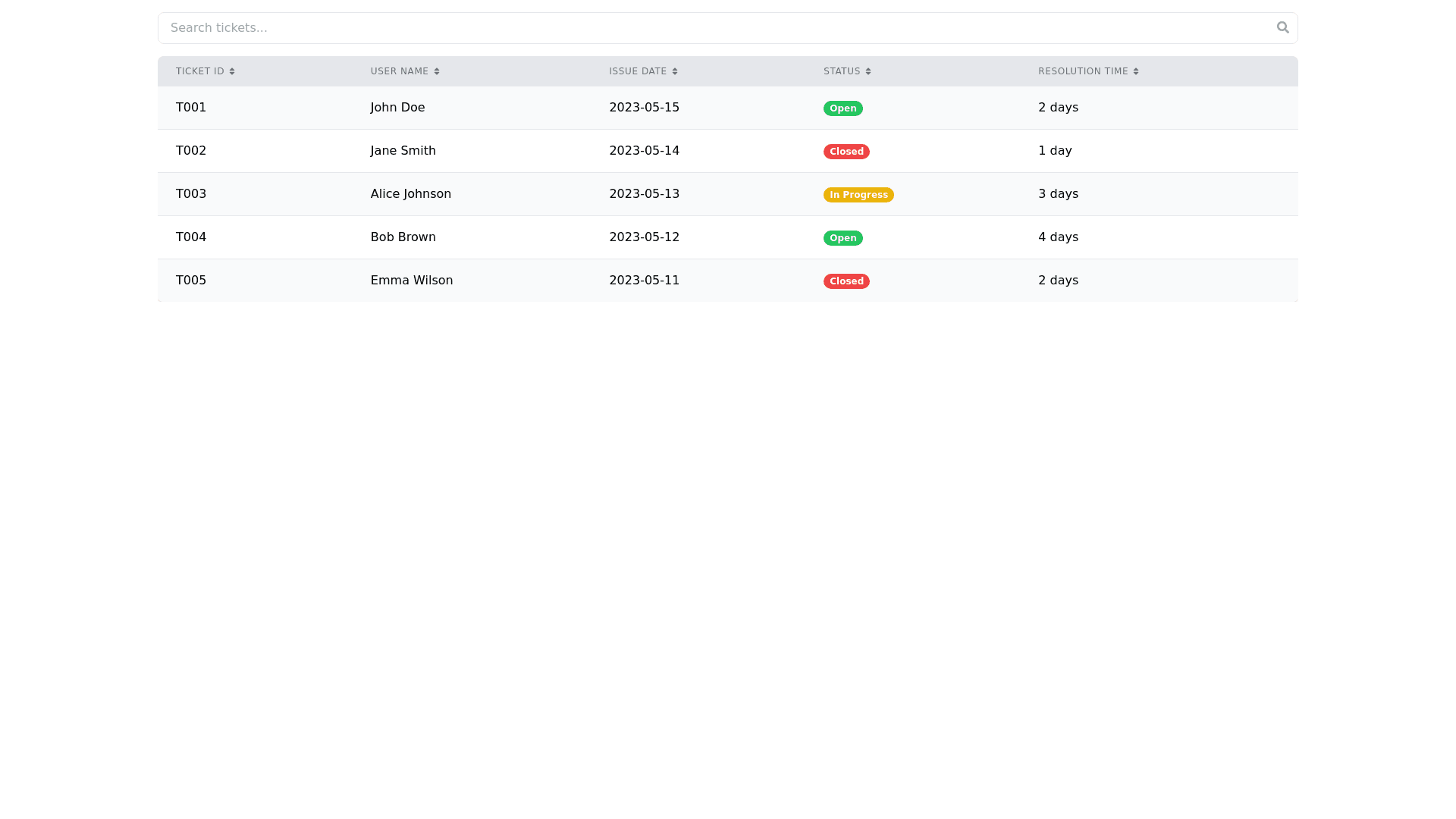This screenshot has width=1456, height=819.
Task: Click Jane Smith in the table
Action: (403, 151)
